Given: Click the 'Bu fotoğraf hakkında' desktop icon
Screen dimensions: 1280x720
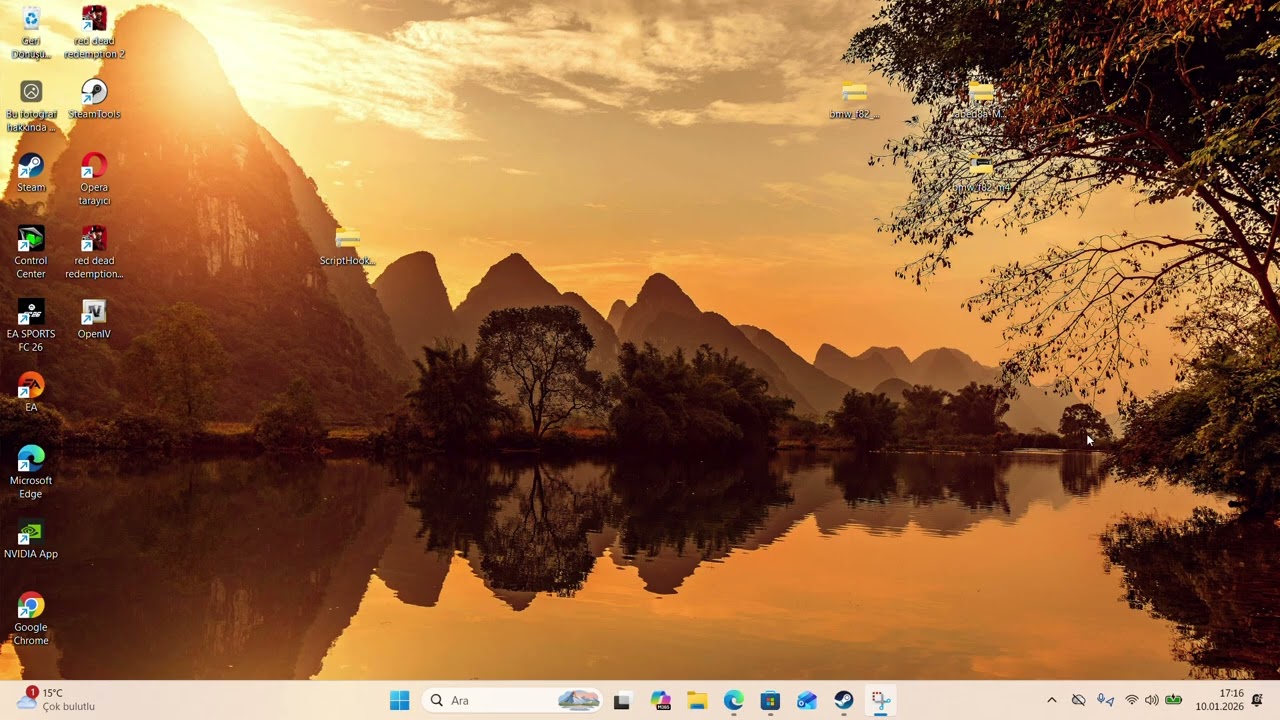Looking at the screenshot, I should point(31,106).
